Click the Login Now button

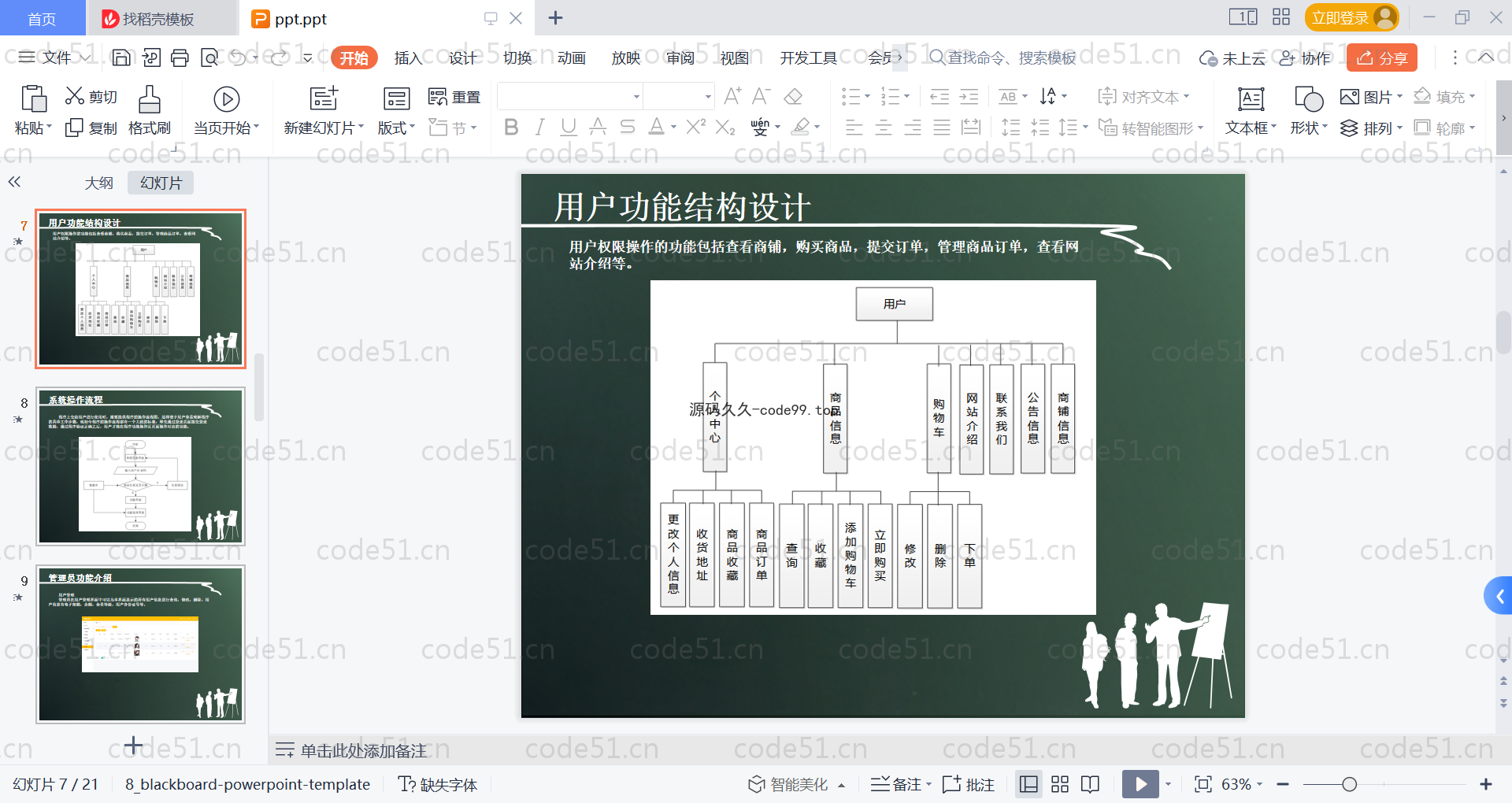click(x=1351, y=17)
